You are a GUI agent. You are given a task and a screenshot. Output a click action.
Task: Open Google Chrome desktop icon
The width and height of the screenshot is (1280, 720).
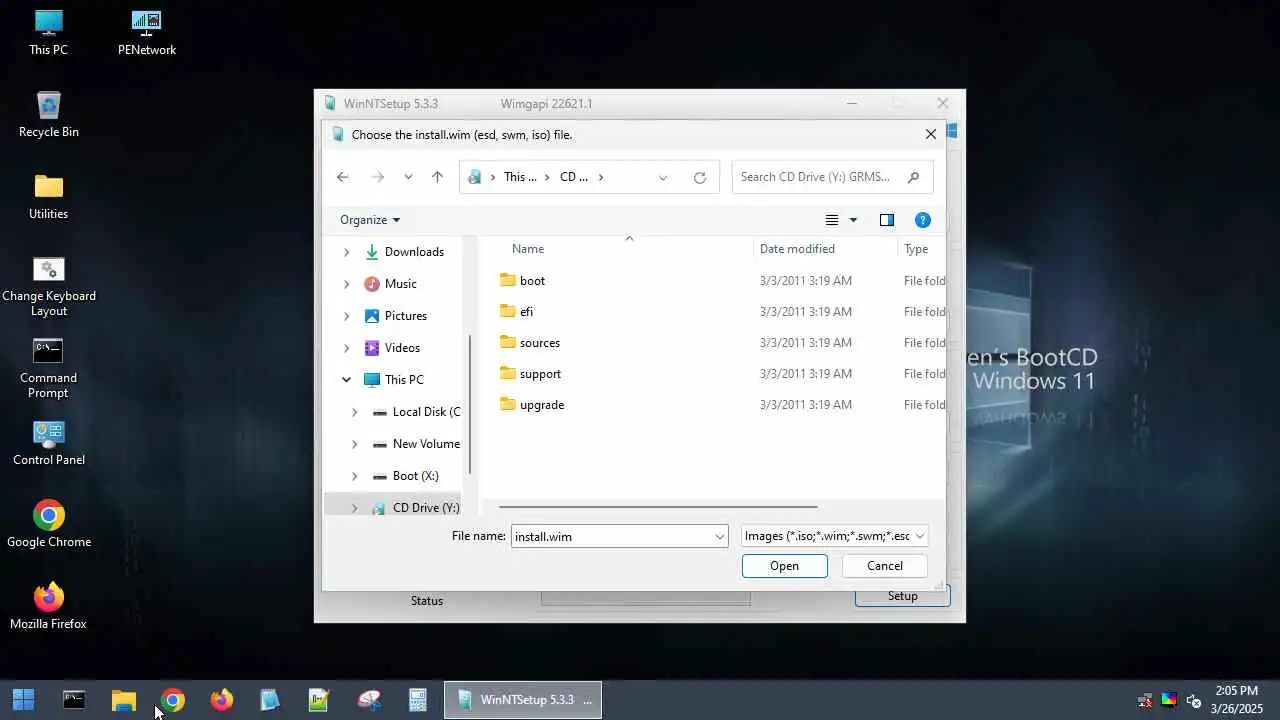coord(48,524)
